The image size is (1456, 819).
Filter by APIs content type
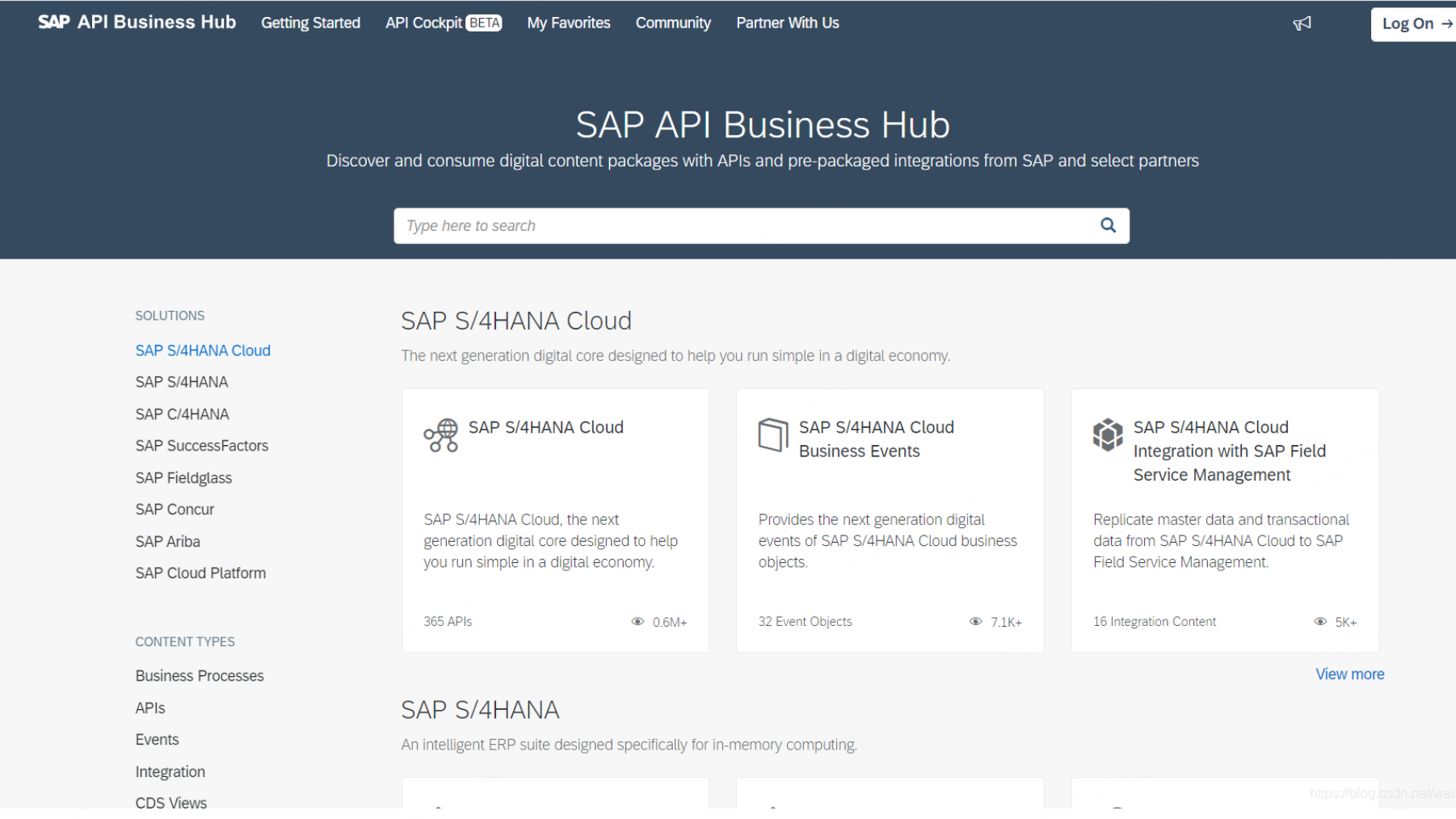[x=150, y=708]
